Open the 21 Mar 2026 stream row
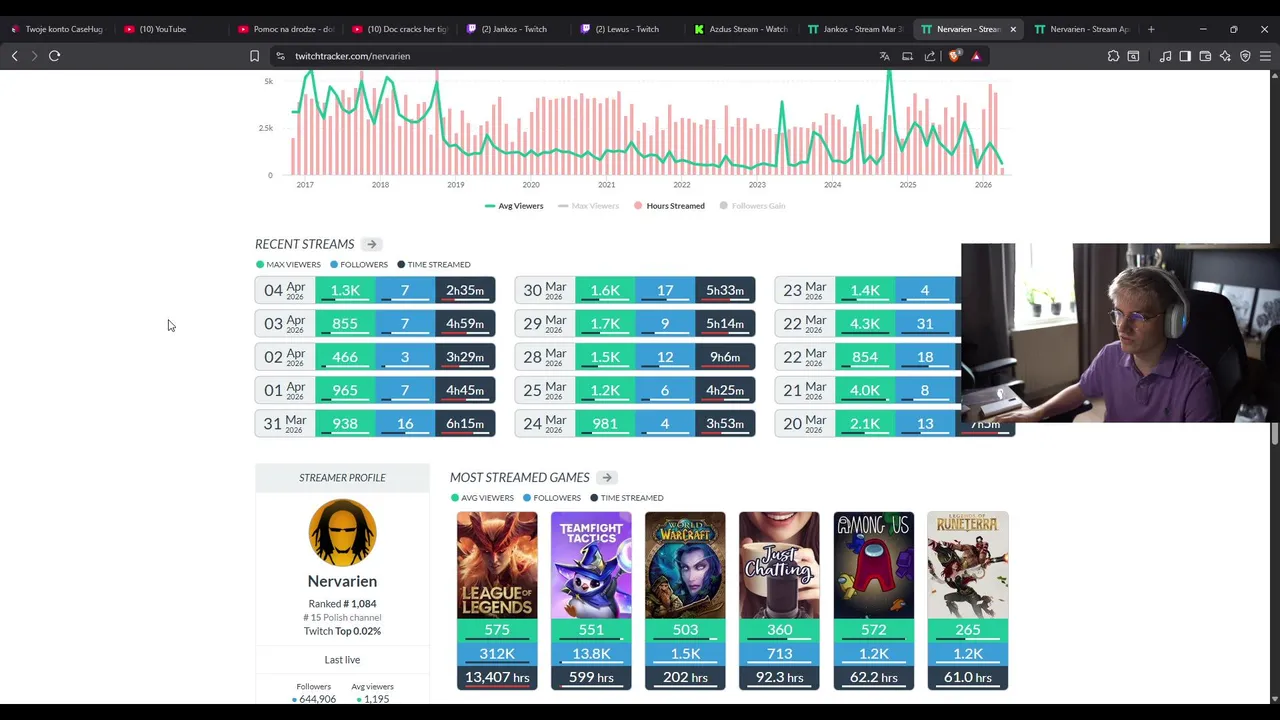This screenshot has height=720, width=1280. [868, 390]
